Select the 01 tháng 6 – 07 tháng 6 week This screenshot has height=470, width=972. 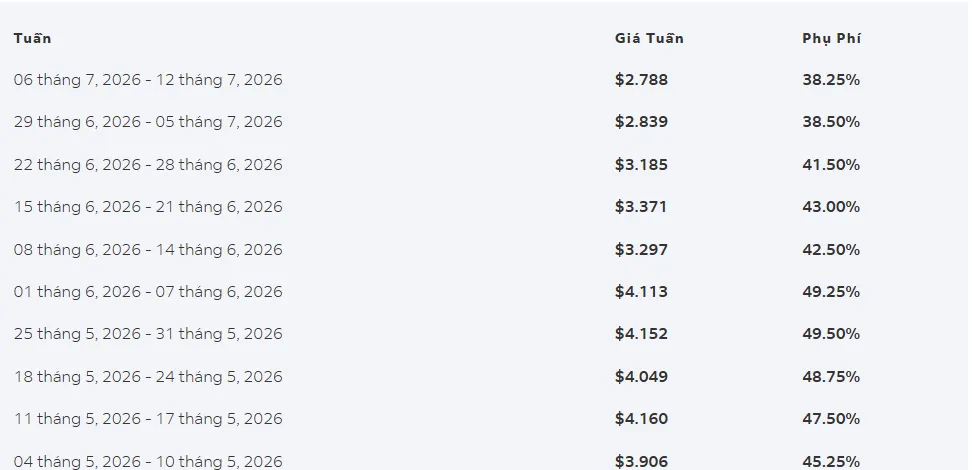[148, 291]
